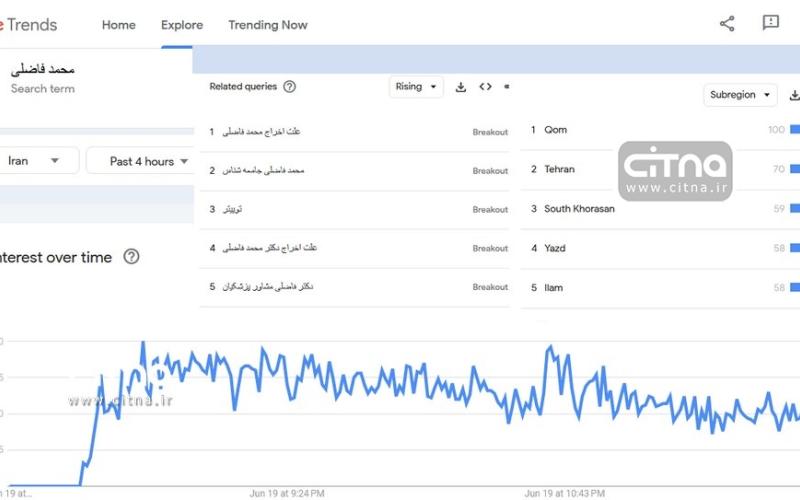Open the send feedback icon

click(770, 23)
